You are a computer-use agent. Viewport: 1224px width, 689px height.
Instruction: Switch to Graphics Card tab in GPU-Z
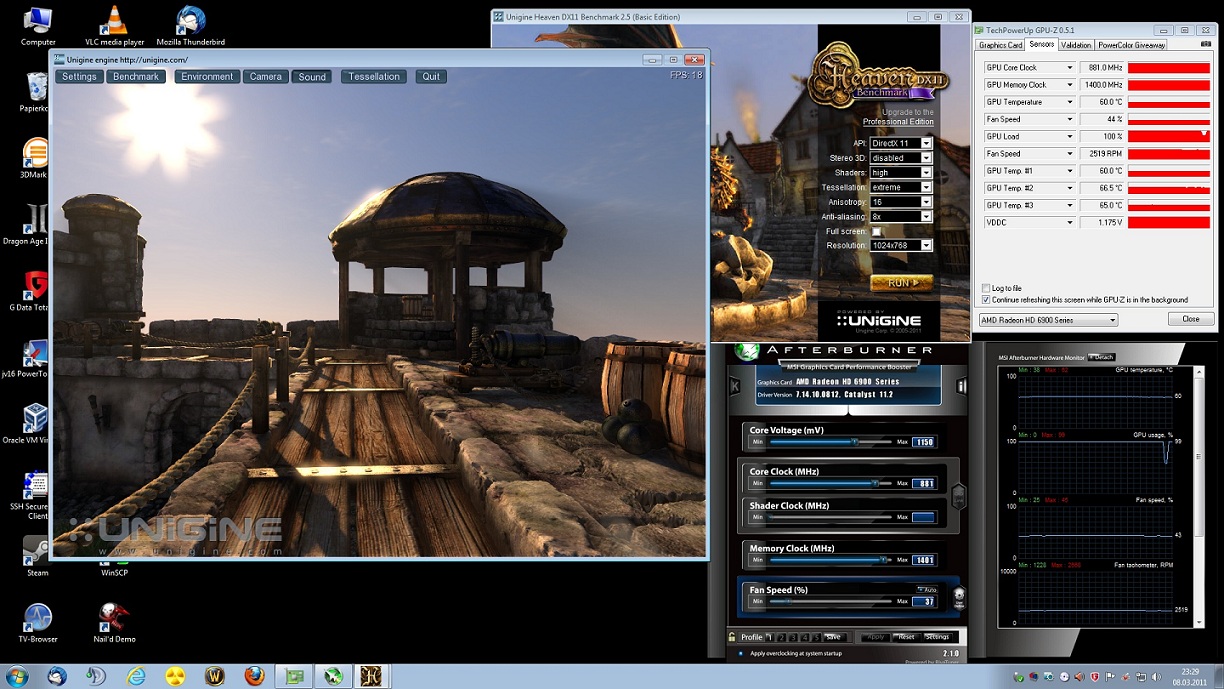(x=1000, y=45)
